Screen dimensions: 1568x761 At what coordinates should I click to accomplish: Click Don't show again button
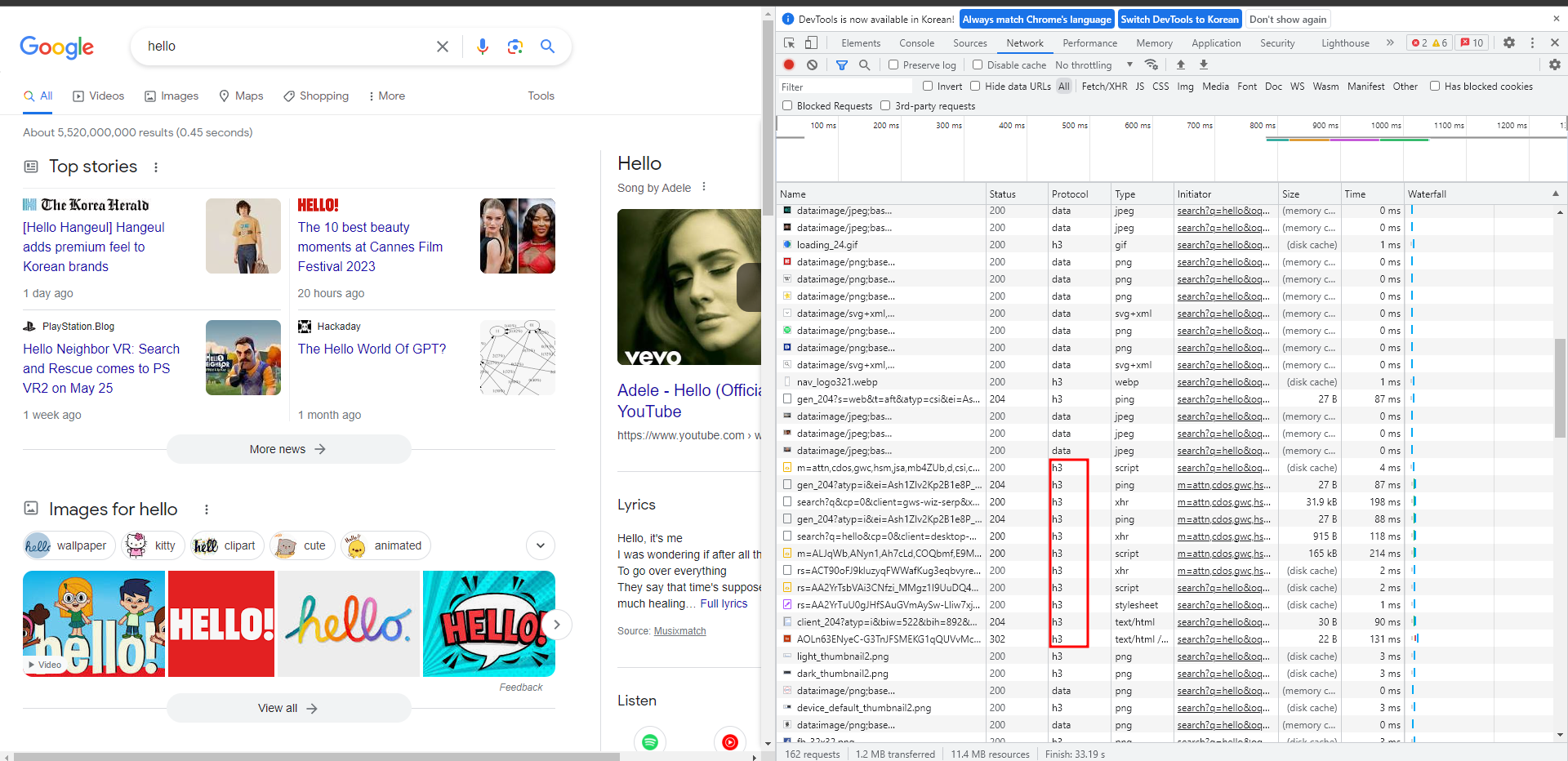point(1288,19)
